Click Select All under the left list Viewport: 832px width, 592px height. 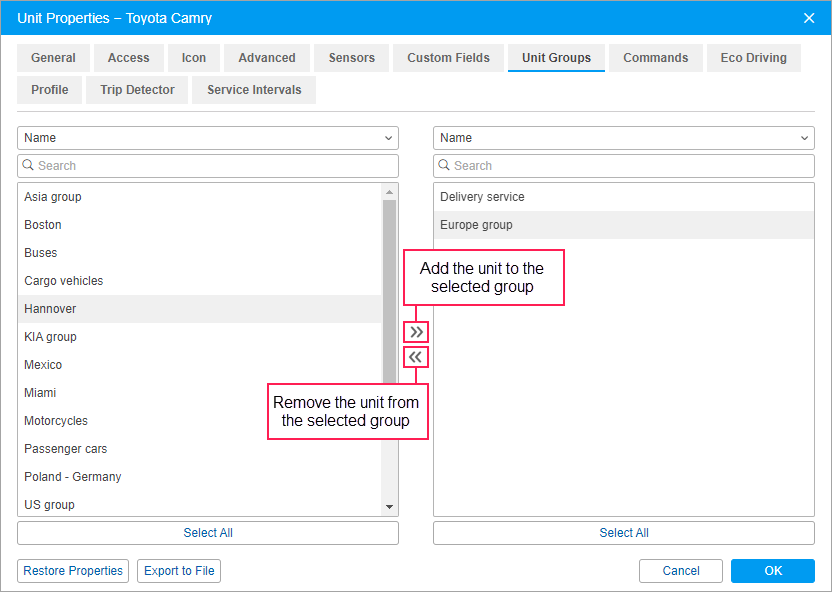click(x=208, y=533)
